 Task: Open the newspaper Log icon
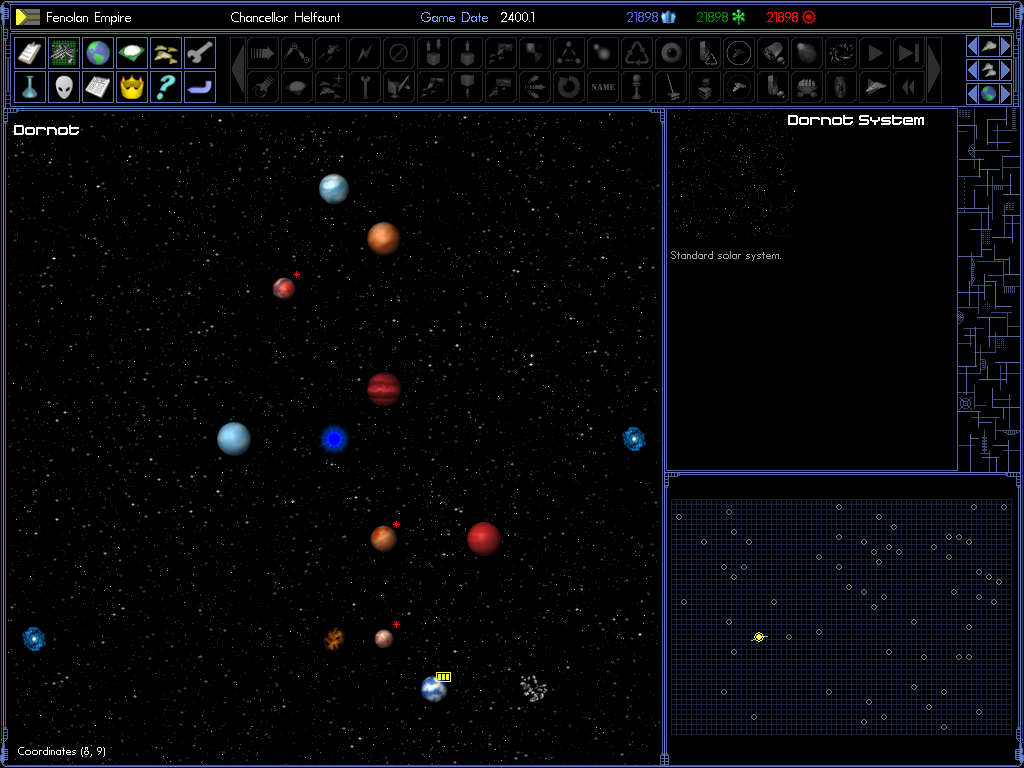98,87
